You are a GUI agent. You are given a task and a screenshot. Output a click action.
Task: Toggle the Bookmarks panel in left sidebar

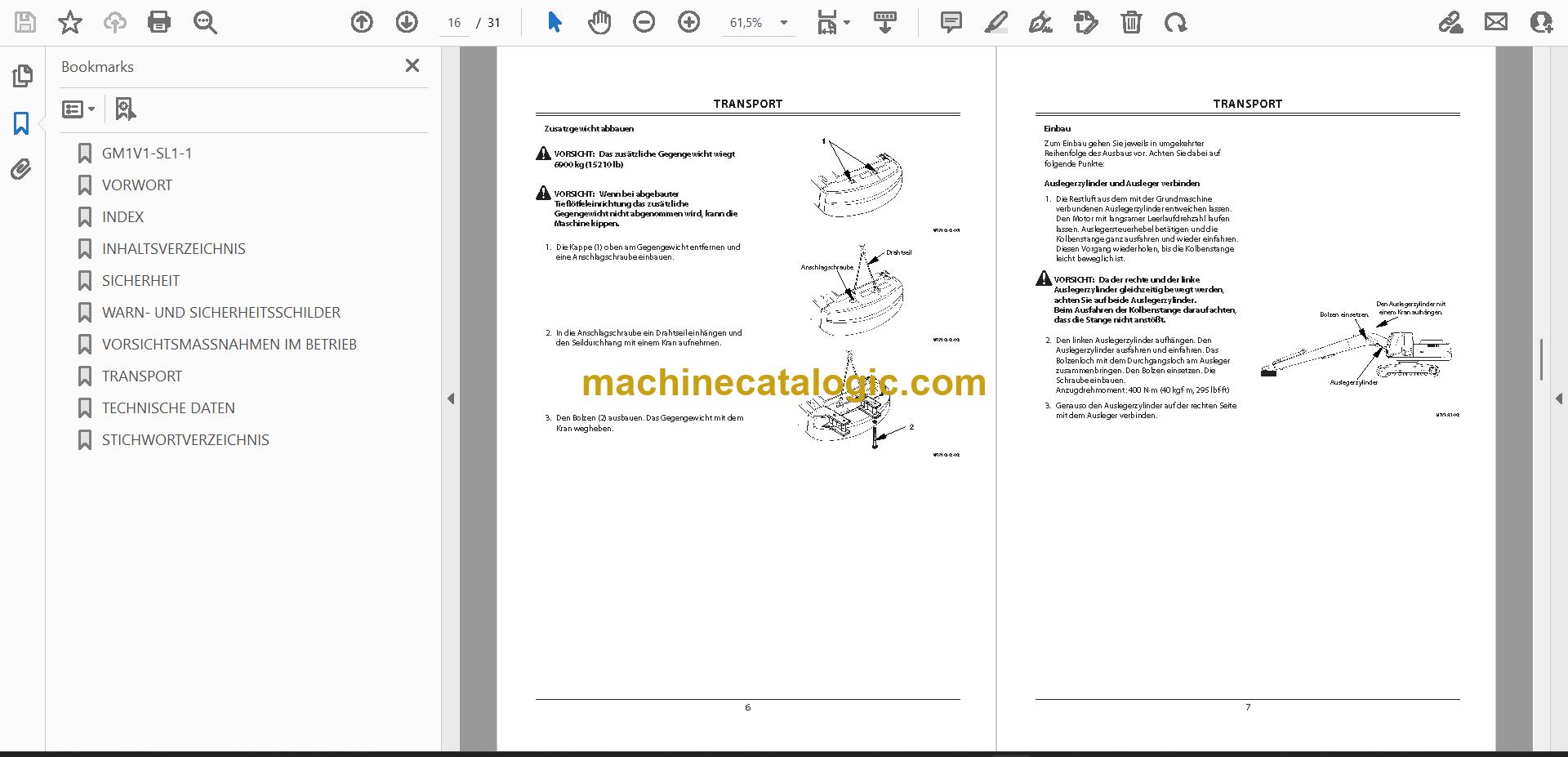21,123
